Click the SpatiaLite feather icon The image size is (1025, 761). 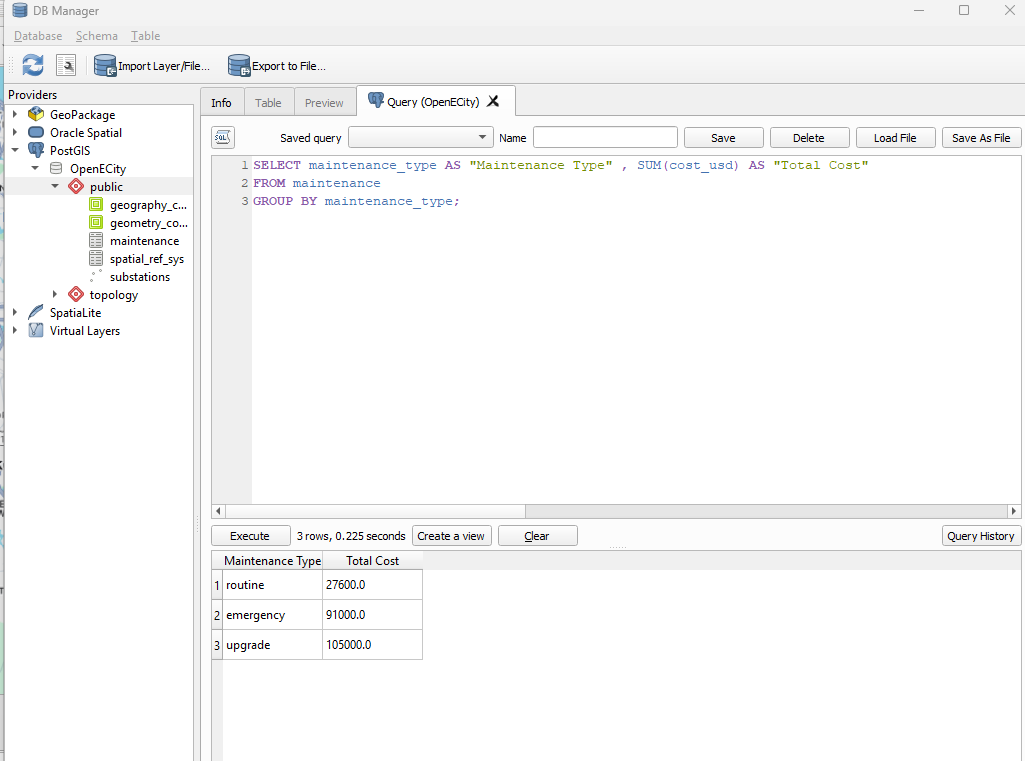click(x=36, y=313)
